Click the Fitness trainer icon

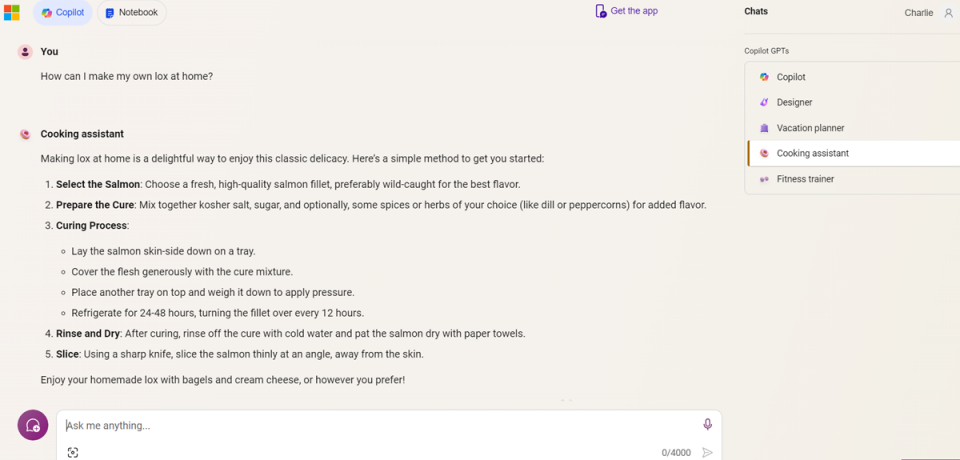764,179
